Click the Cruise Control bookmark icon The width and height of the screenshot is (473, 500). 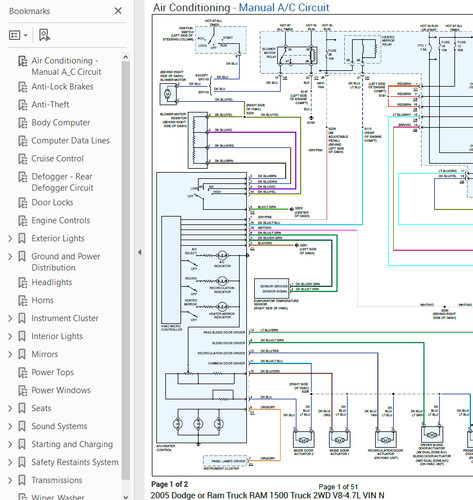click(23, 159)
